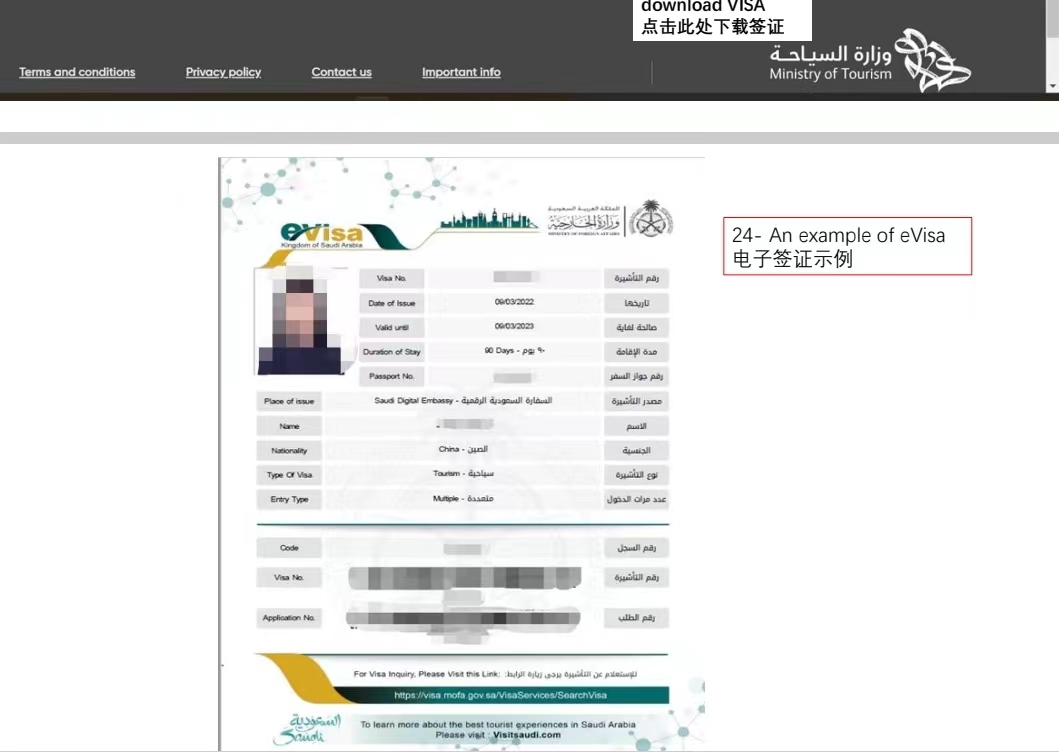Screen dimensions: 1059x752
Task: Select the 'For Visa Inquiry' line
Action: point(495,674)
